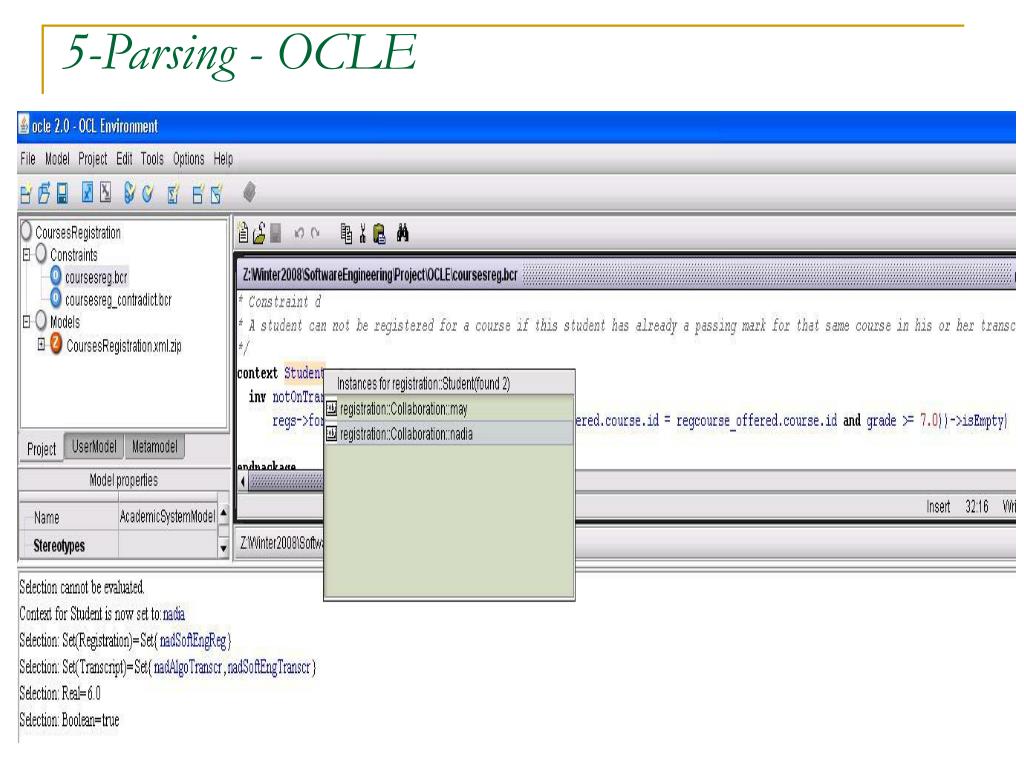Open the File menu
The height and width of the screenshot is (768, 1024).
tap(27, 159)
